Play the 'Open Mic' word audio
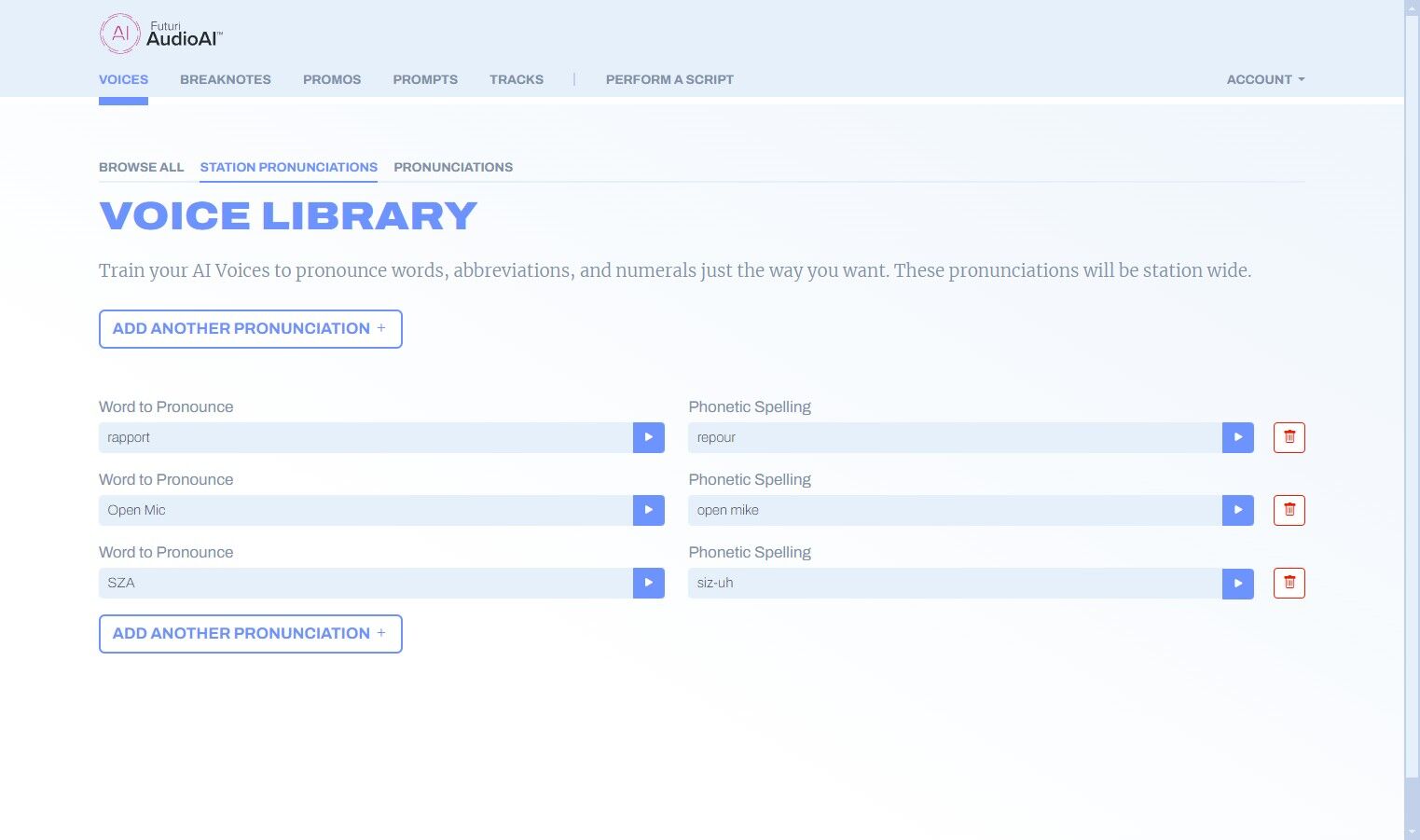Image resolution: width=1420 pixels, height=840 pixels. click(648, 510)
